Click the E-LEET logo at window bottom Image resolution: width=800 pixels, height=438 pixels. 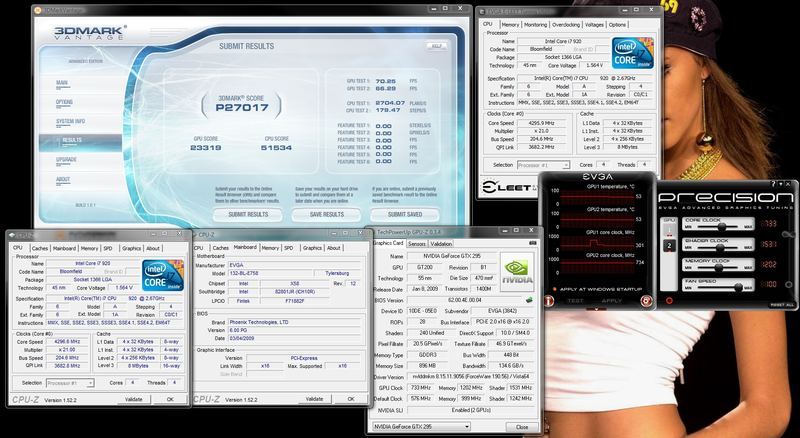(508, 187)
